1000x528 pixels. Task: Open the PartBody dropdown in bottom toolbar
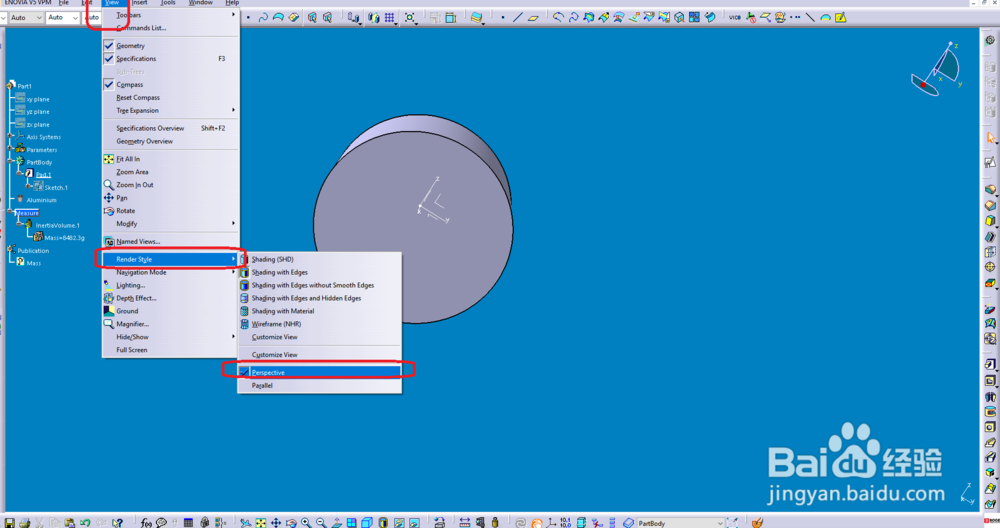point(680,523)
